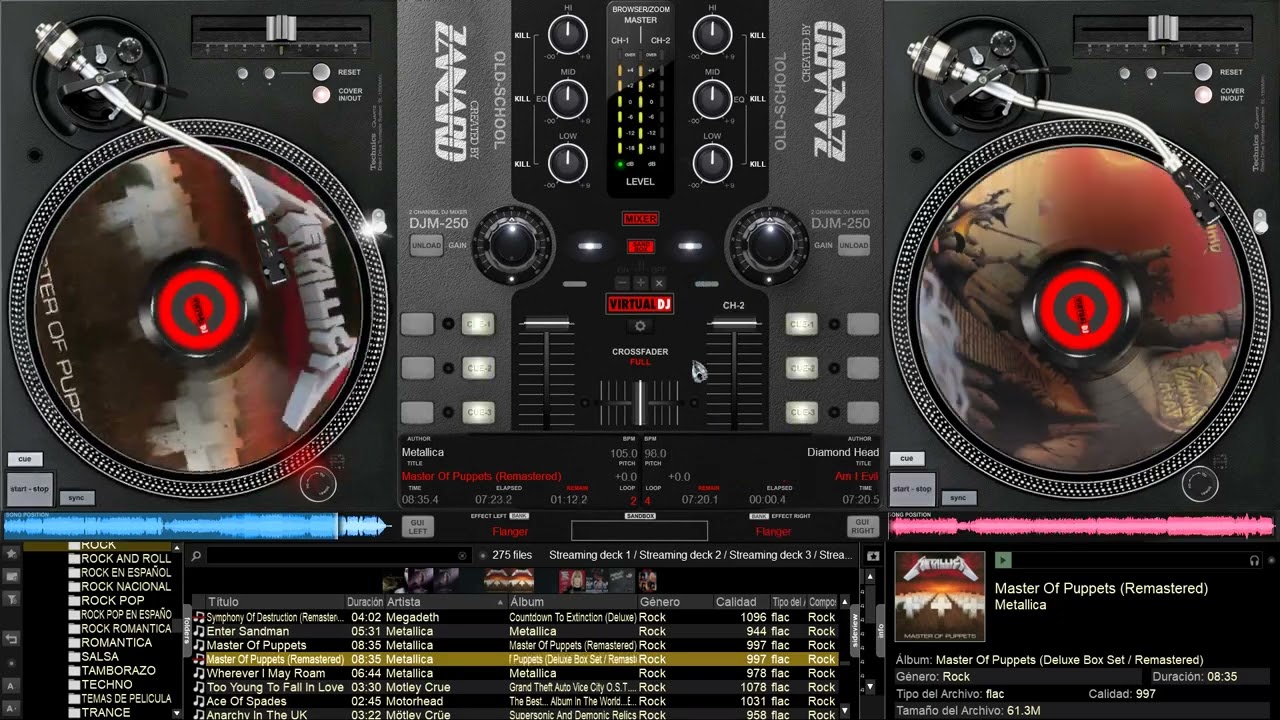Click the right deck sync button

click(x=958, y=497)
